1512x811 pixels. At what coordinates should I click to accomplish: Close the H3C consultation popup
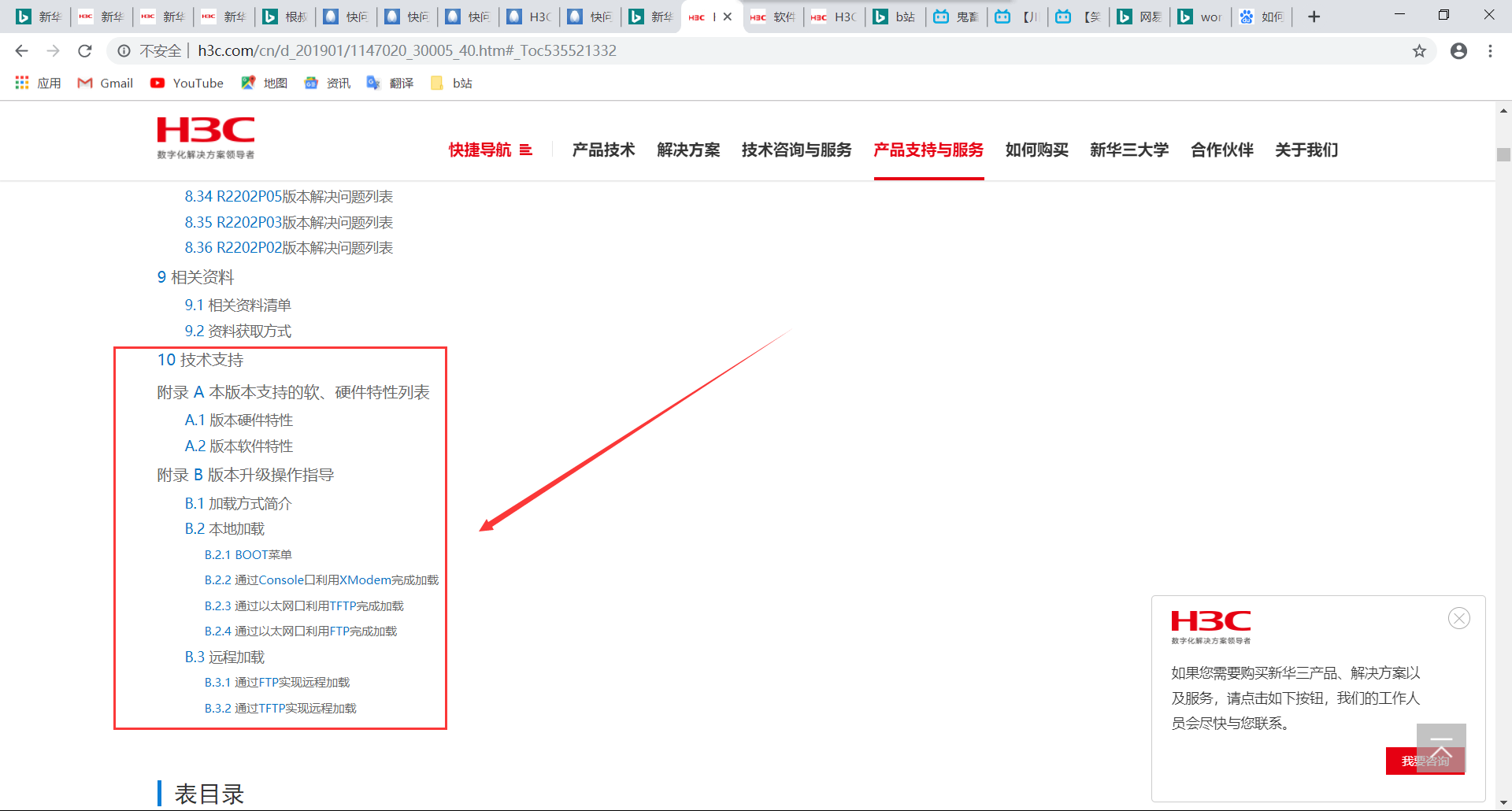[1459, 618]
